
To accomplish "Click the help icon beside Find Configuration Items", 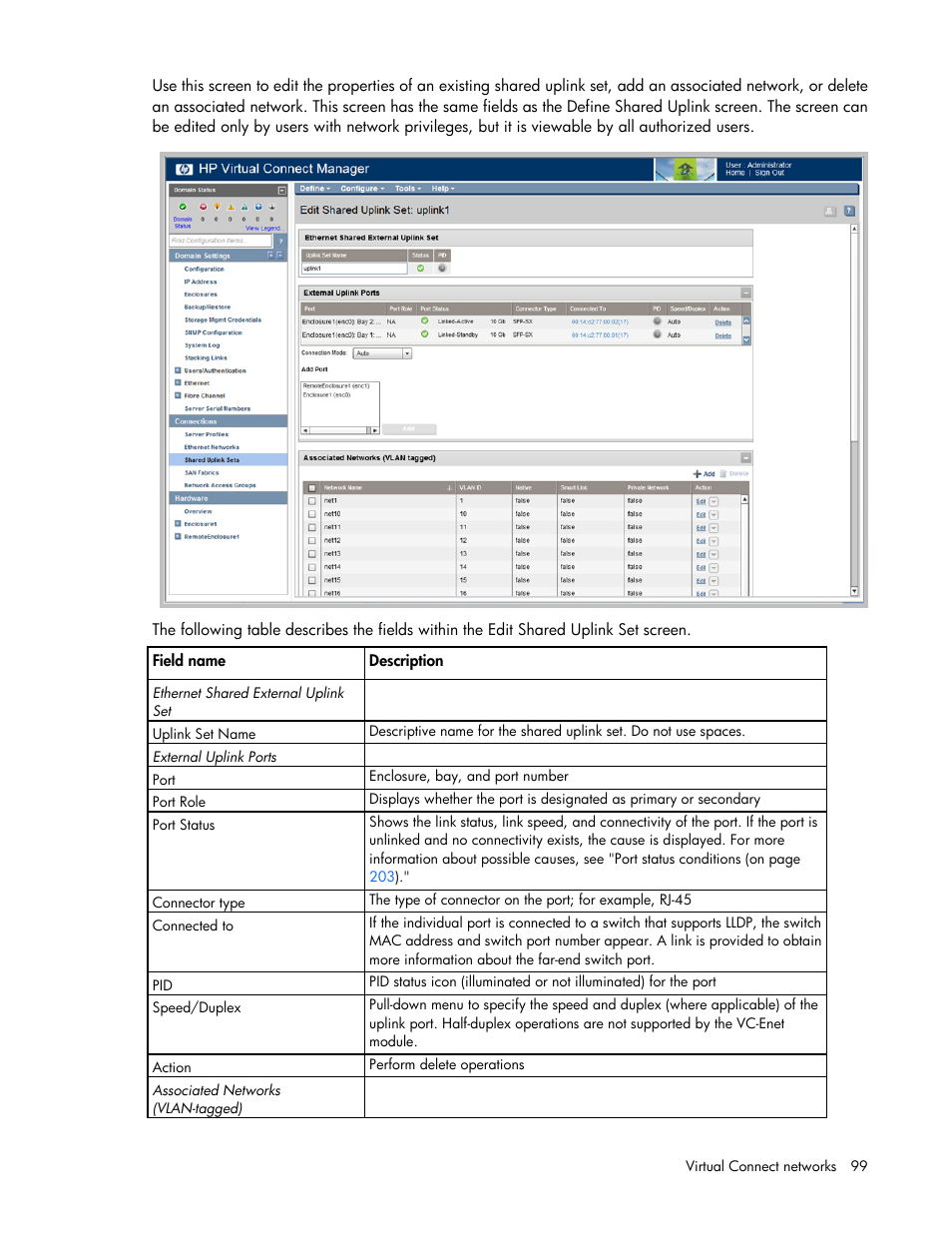I will tap(280, 241).
